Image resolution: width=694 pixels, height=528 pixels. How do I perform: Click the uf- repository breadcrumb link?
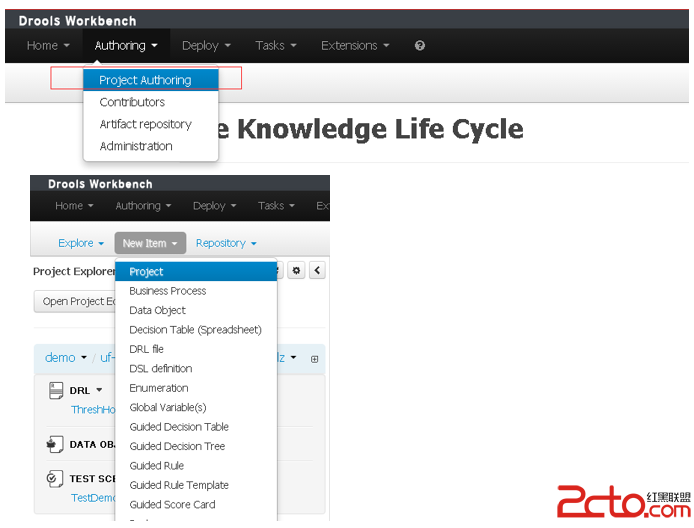pyautogui.click(x=108, y=358)
